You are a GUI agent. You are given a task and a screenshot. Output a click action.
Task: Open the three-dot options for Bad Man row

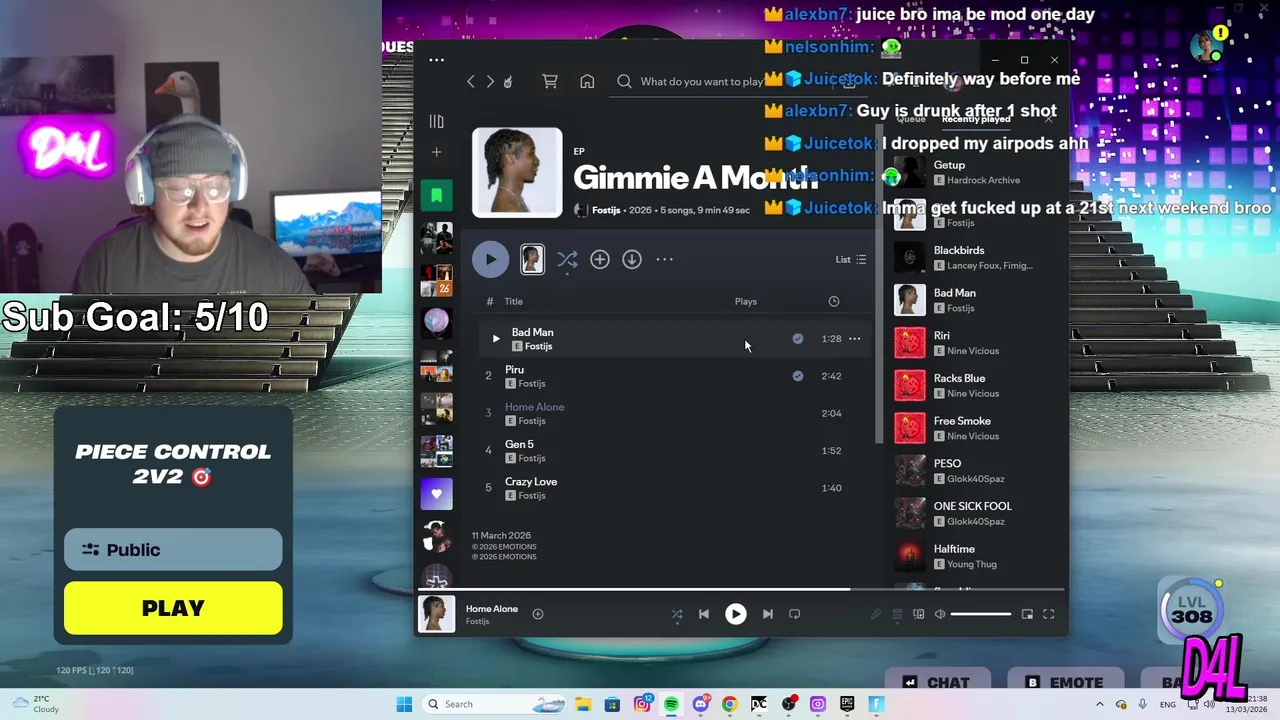click(854, 339)
